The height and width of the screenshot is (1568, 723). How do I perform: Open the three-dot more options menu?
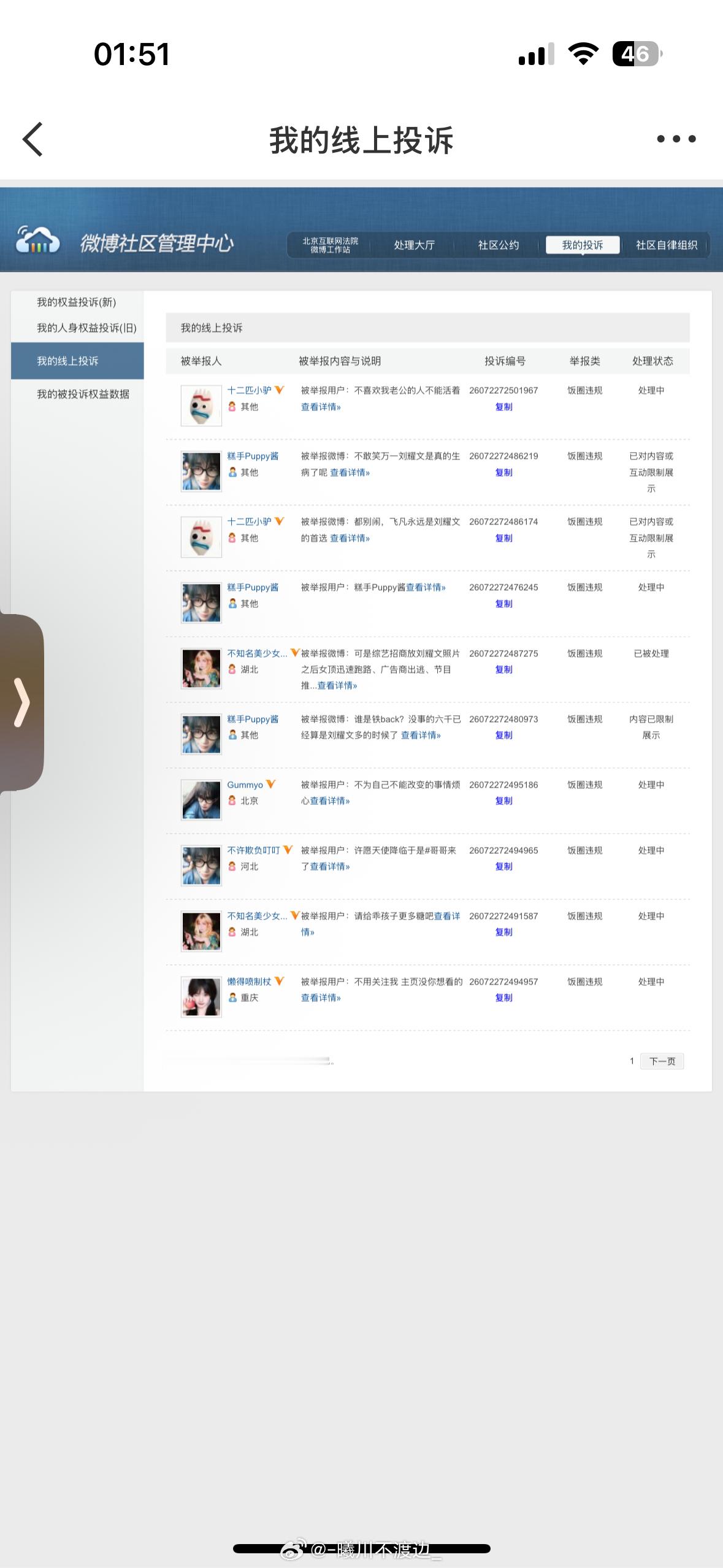(676, 139)
